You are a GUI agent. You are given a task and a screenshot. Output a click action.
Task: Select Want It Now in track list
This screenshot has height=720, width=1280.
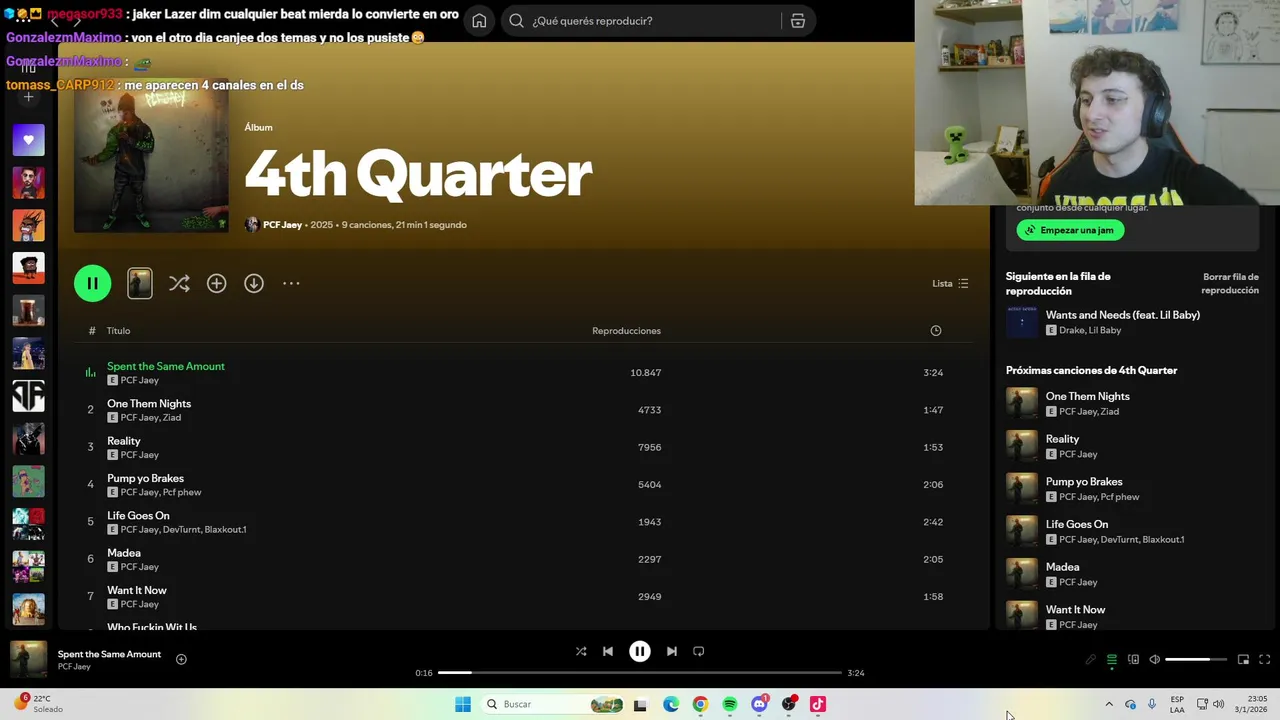pyautogui.click(x=137, y=590)
